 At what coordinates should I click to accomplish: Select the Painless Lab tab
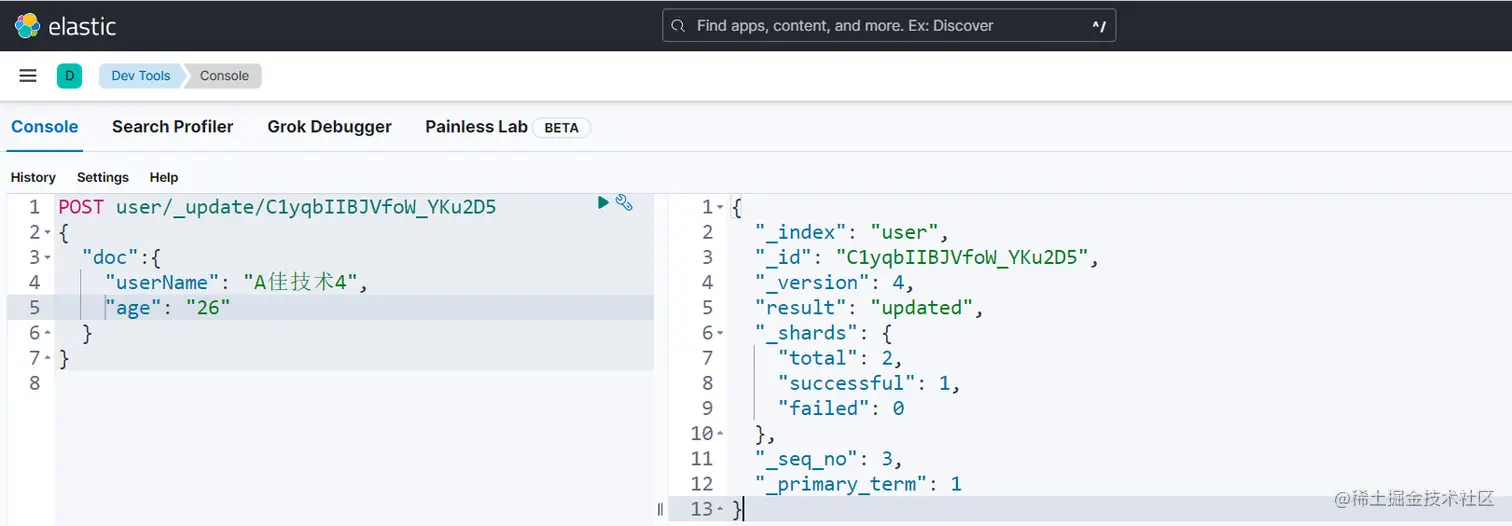(476, 127)
